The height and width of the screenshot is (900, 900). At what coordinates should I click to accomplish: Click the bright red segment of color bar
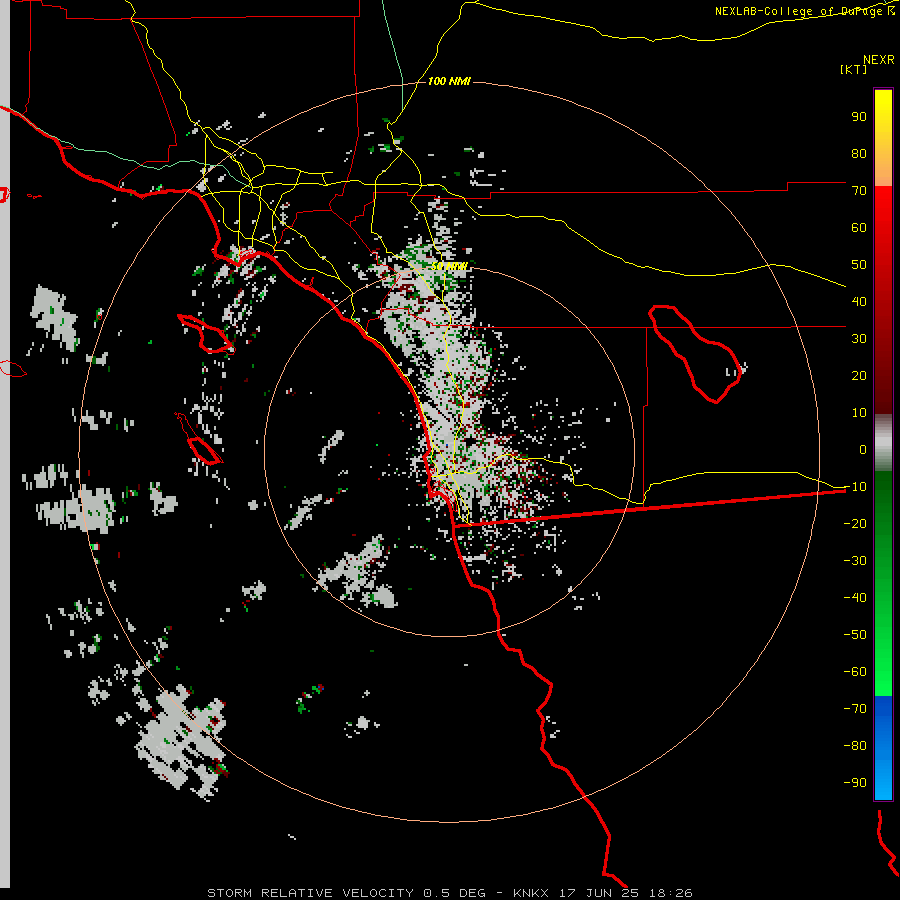[883, 212]
